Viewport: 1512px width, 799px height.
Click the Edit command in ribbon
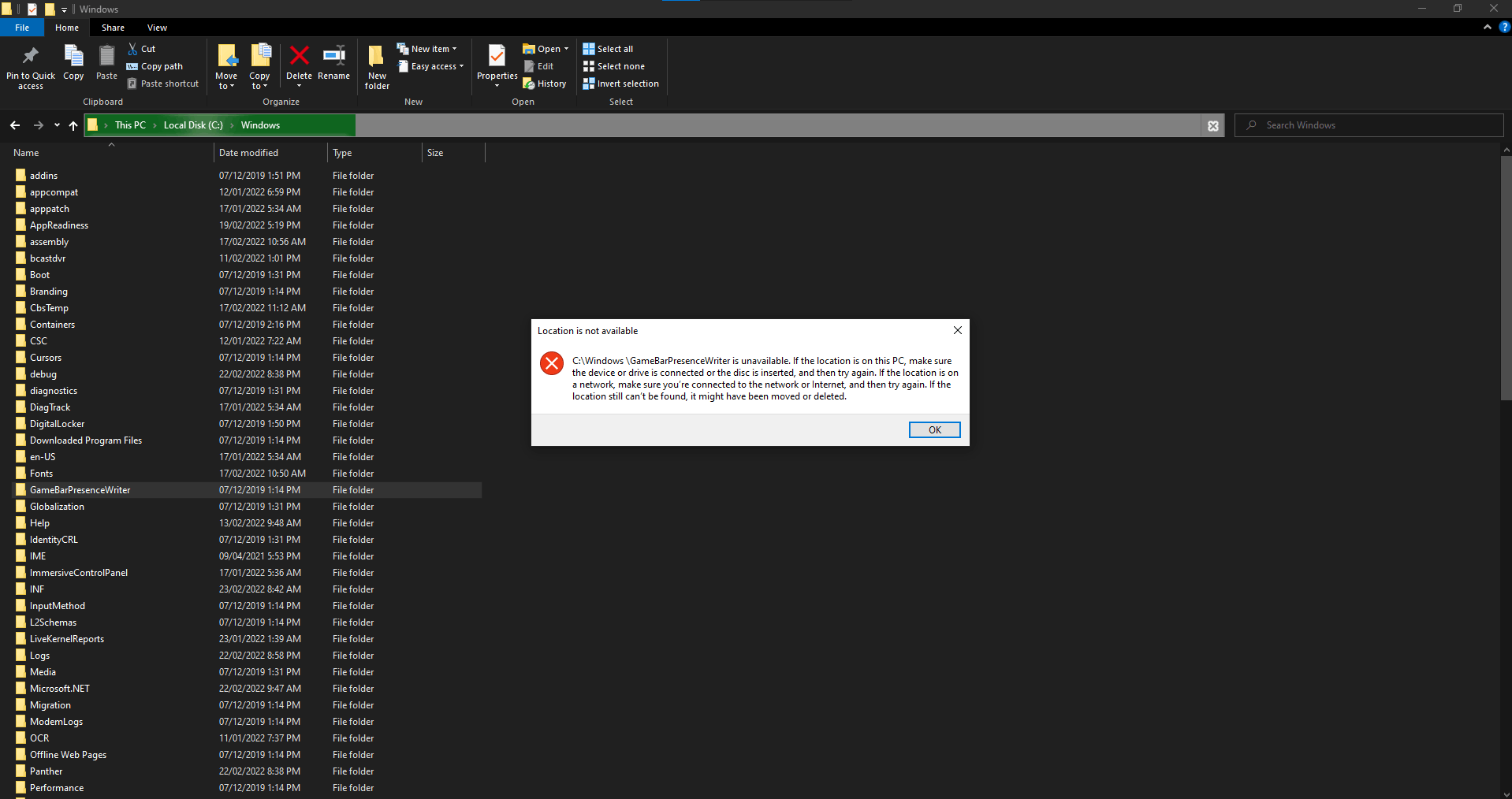point(538,66)
